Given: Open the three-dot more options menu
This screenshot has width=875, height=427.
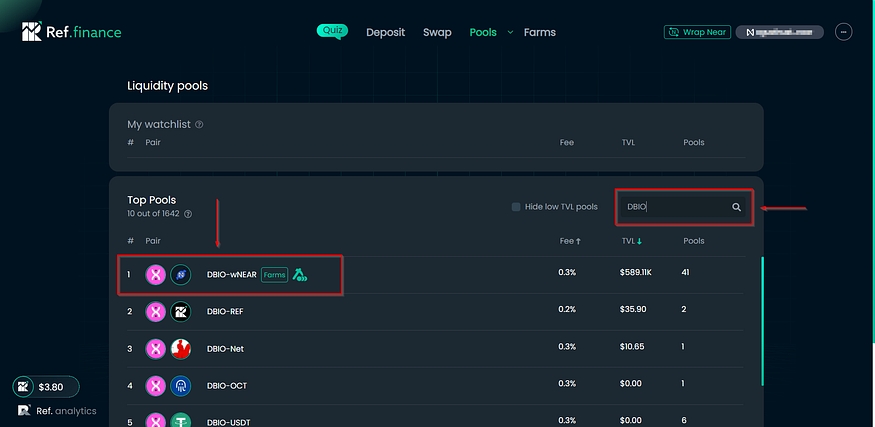Looking at the screenshot, I should (x=843, y=32).
